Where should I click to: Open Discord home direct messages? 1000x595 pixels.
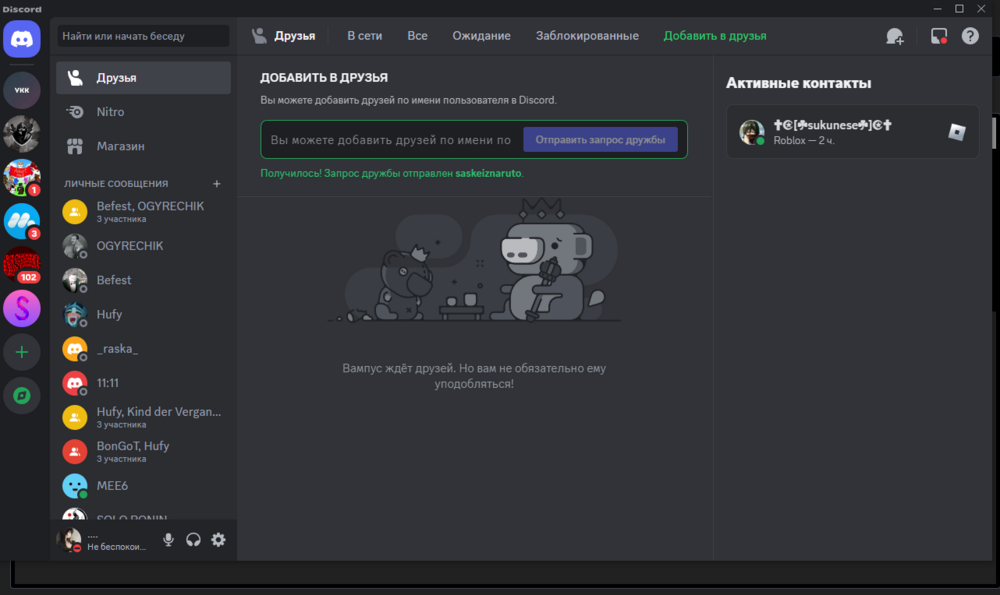22,39
